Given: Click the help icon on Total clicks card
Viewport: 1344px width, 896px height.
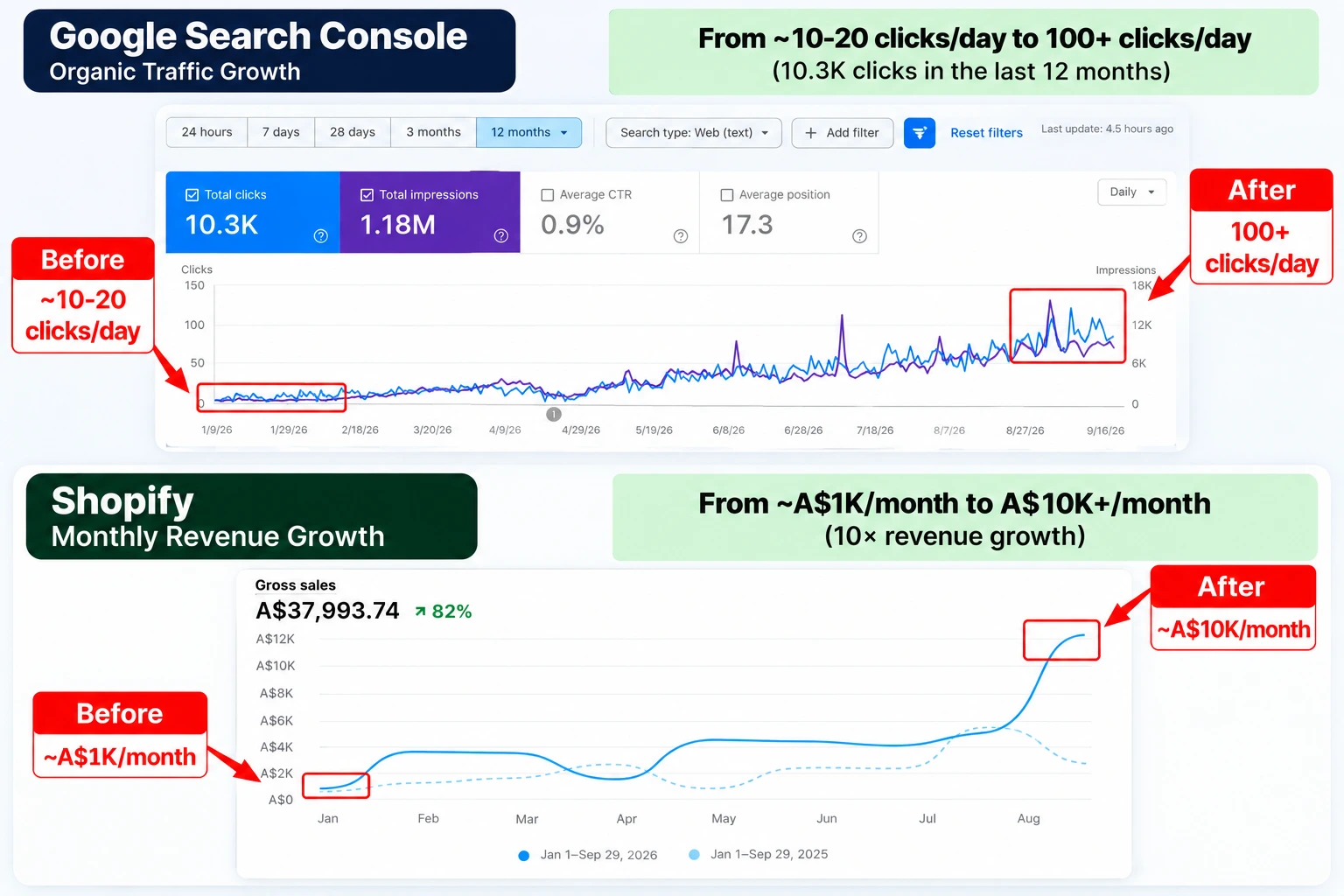Looking at the screenshot, I should (x=321, y=236).
